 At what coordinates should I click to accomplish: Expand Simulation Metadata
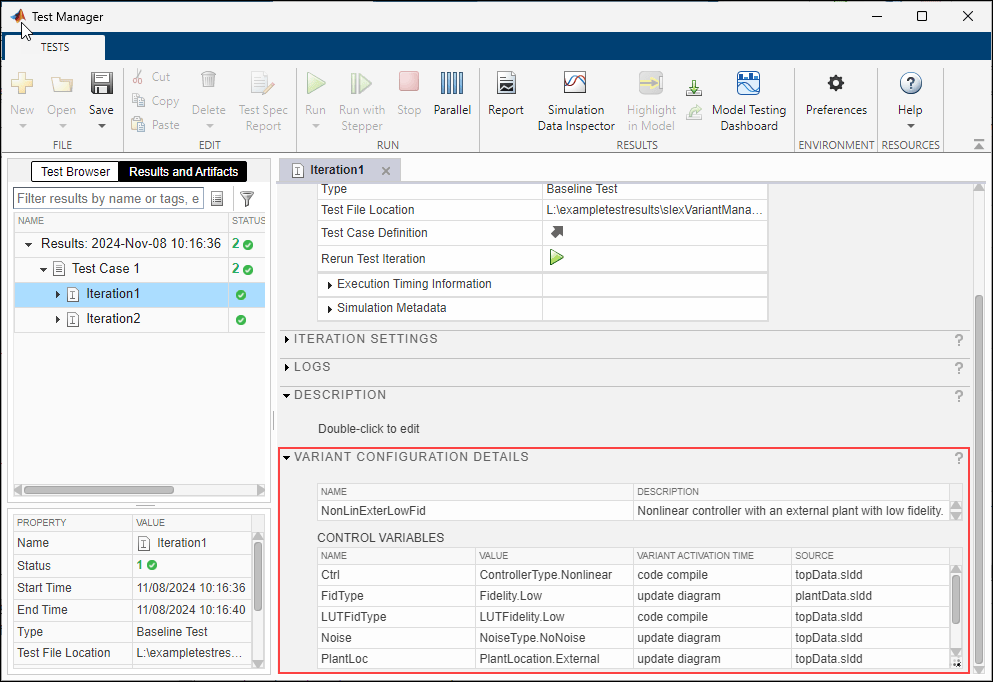pos(329,309)
